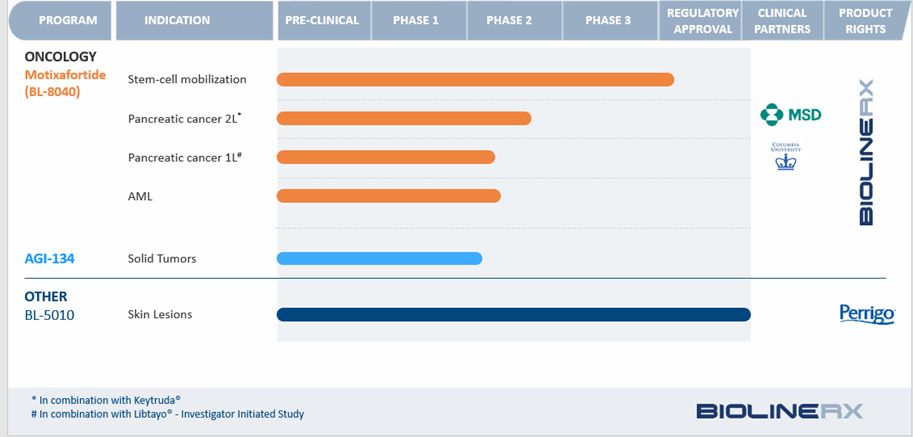Click the light blue Solid Tumors bar
913x437 pixels.
coord(379,258)
